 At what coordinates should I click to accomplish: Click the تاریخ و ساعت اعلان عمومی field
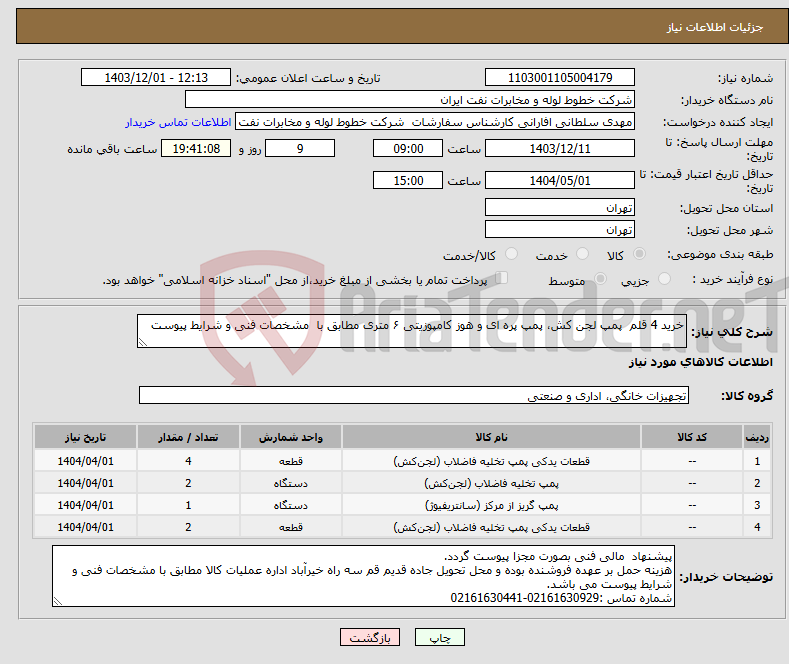tap(156, 77)
